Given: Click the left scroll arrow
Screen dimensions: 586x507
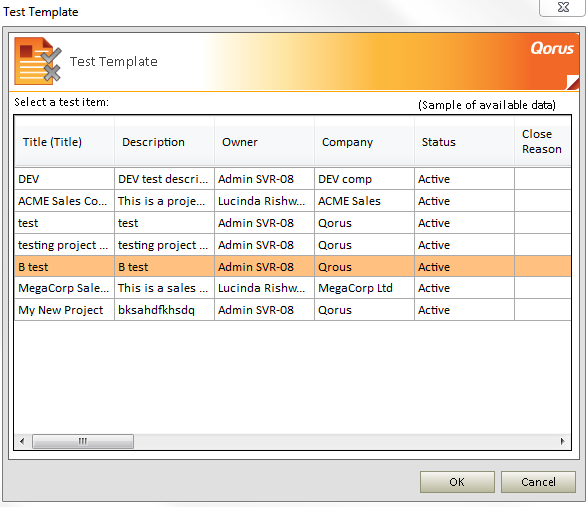Looking at the screenshot, I should coord(22,441).
